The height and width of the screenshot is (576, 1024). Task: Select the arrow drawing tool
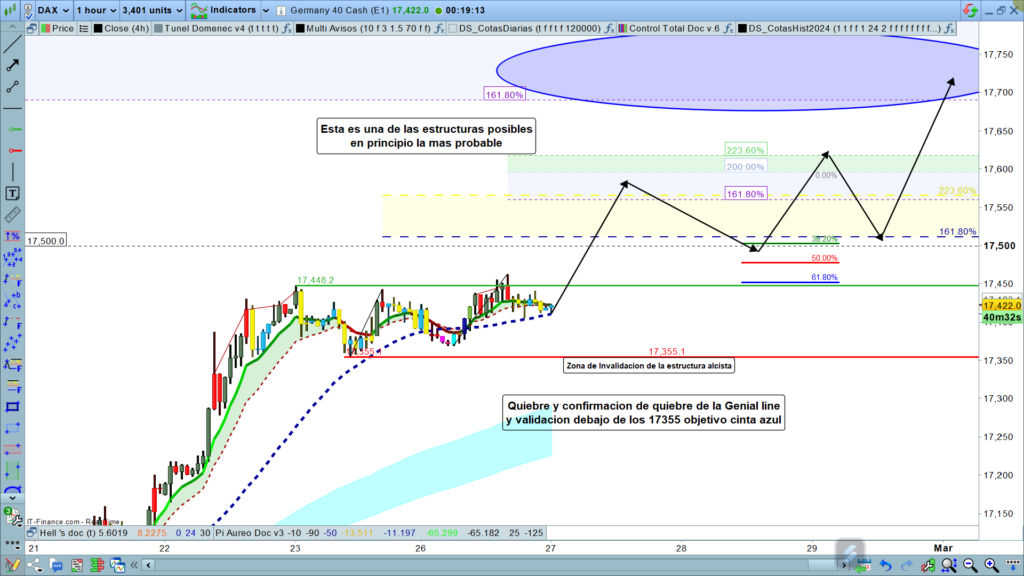[12, 65]
